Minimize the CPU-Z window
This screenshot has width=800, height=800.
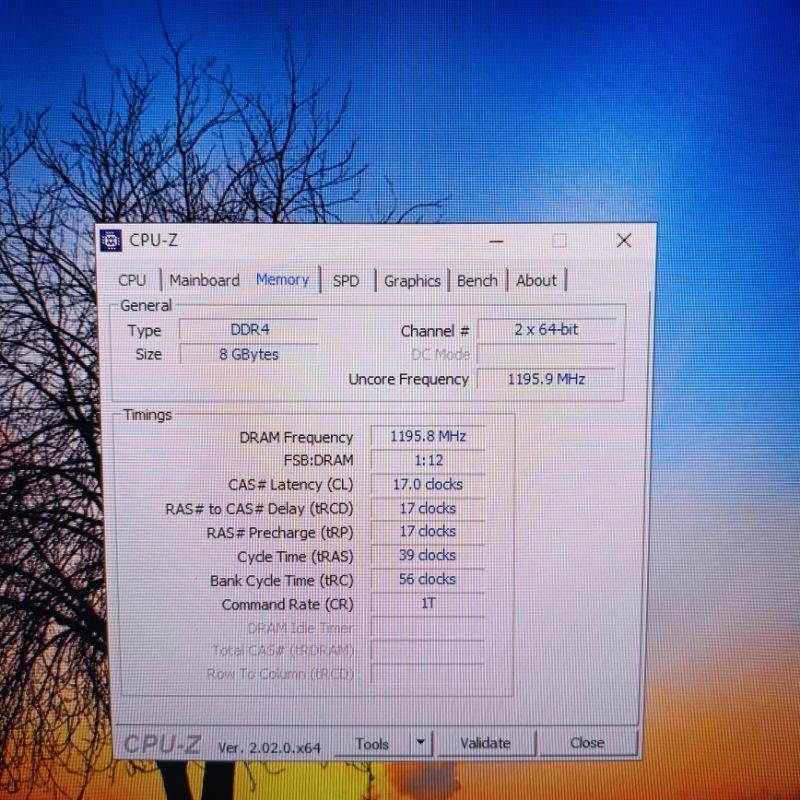point(496,241)
